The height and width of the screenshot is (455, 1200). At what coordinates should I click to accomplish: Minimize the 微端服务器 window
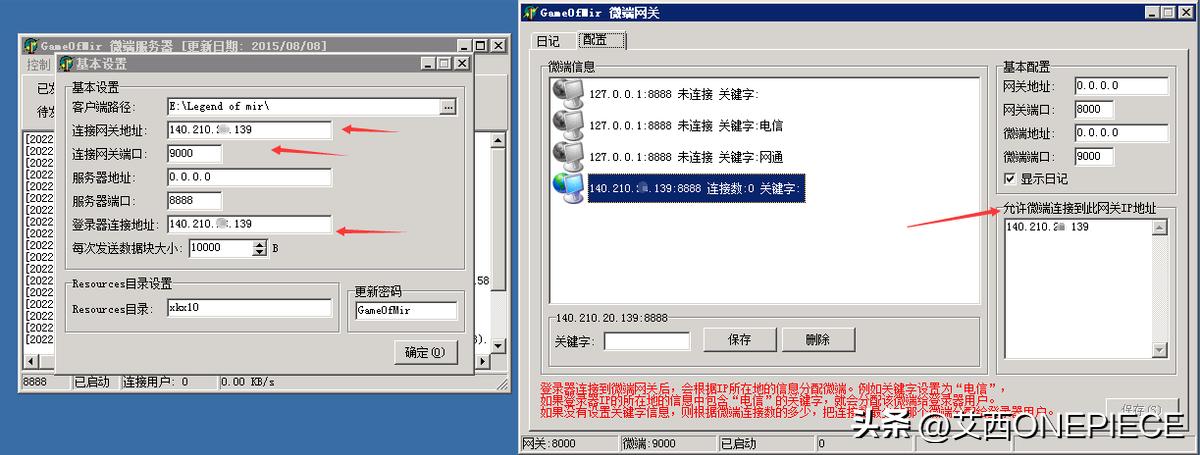point(465,46)
